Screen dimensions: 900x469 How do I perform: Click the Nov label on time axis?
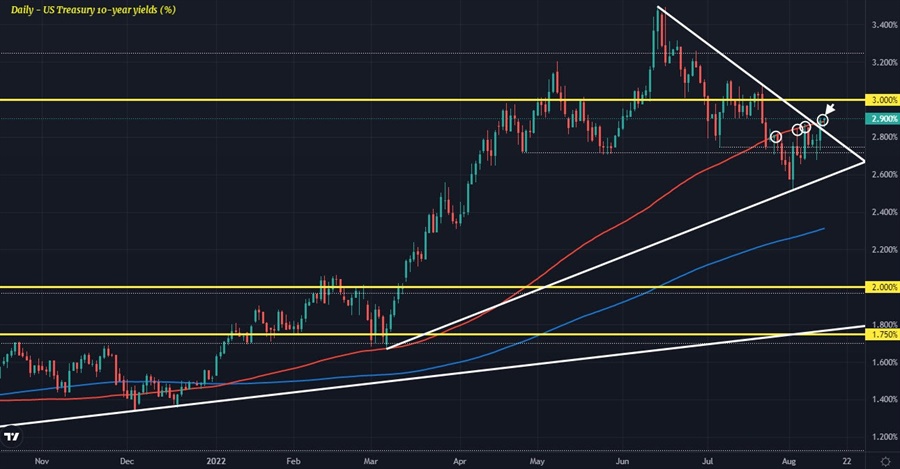[41, 461]
